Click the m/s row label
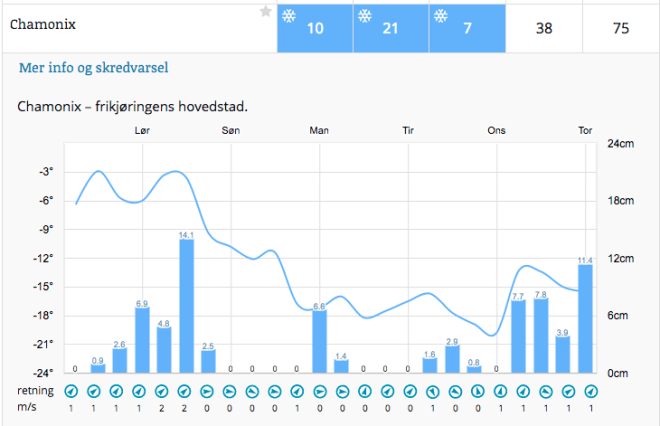660x426 pixels. [x=27, y=407]
